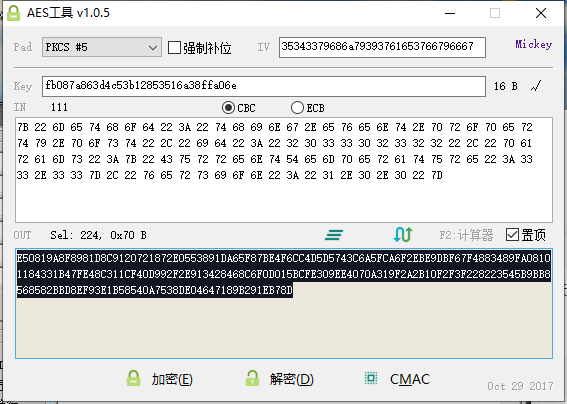Click the green lock app icon in title bar
The height and width of the screenshot is (404, 567).
pyautogui.click(x=14, y=13)
